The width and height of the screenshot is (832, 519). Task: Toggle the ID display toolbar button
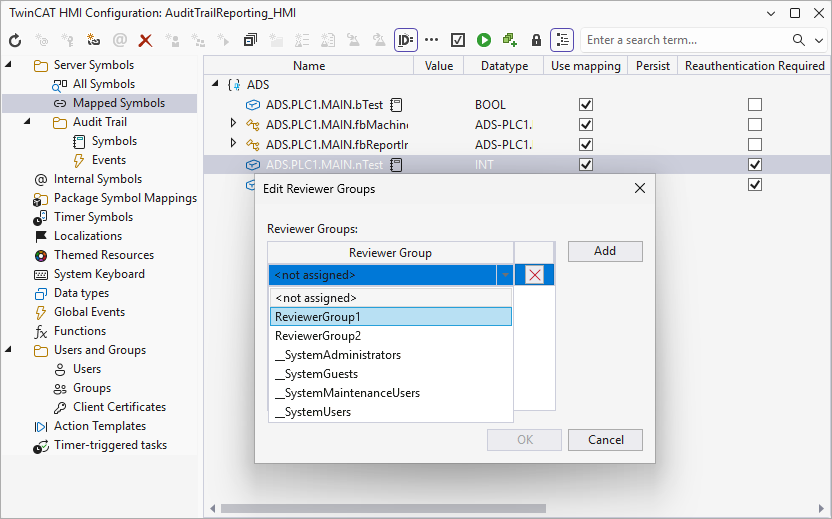click(406, 40)
